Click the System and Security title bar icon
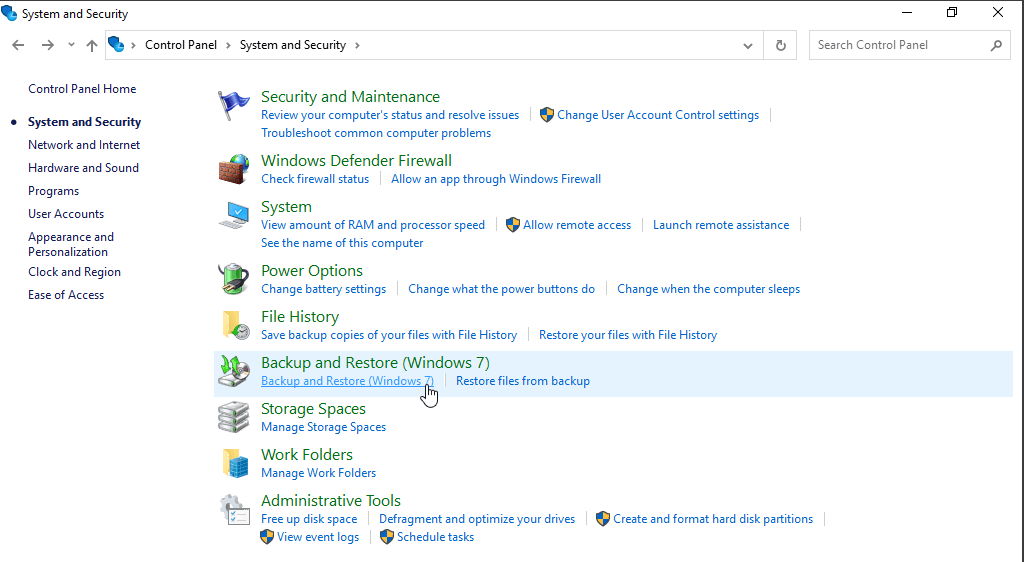 point(9,13)
